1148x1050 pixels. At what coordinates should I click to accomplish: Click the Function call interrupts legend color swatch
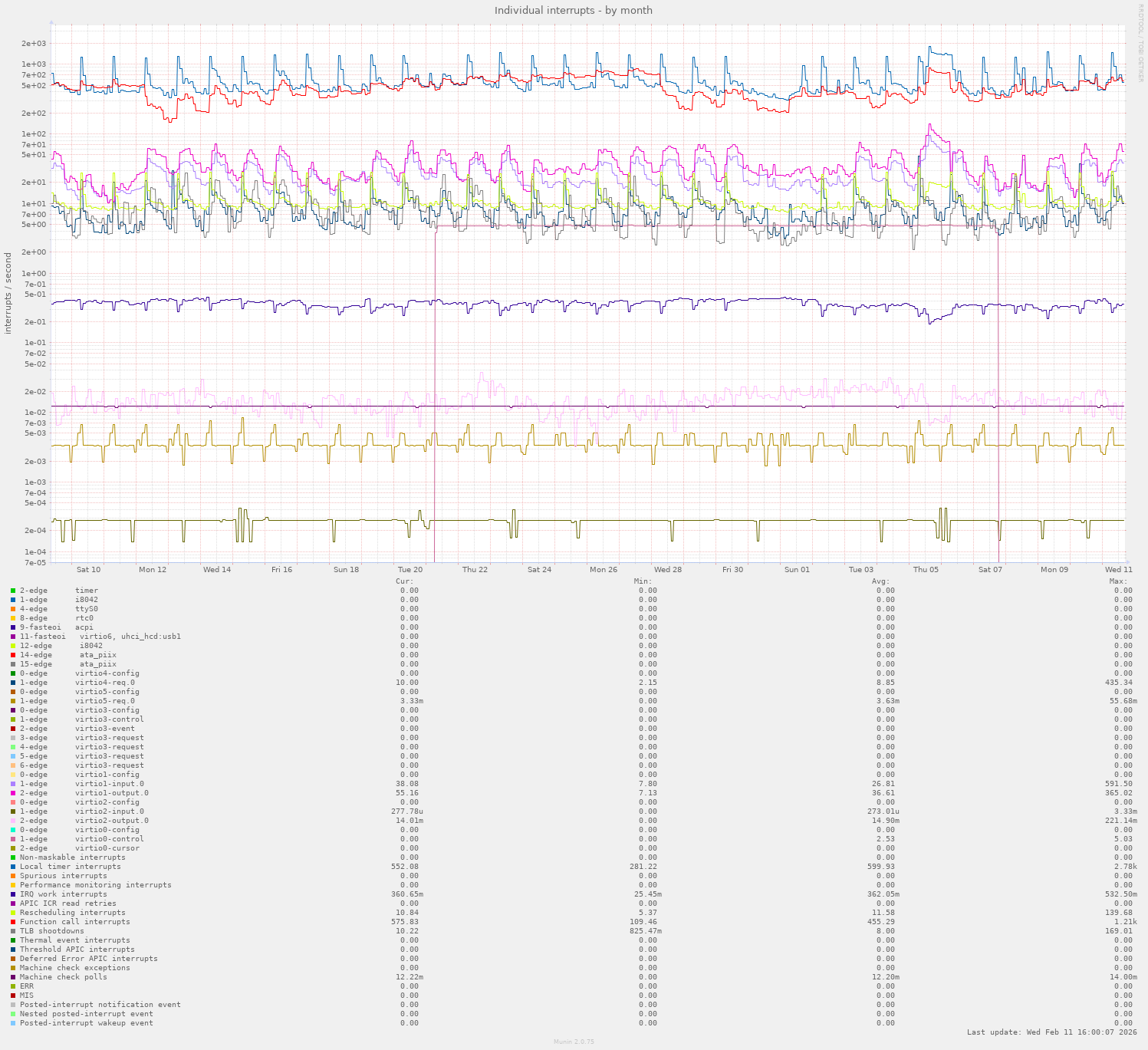(13, 922)
